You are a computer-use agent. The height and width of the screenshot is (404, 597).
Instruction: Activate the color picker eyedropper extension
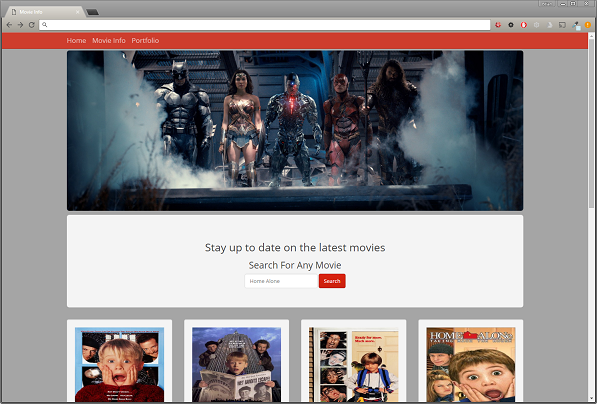[x=576, y=26]
